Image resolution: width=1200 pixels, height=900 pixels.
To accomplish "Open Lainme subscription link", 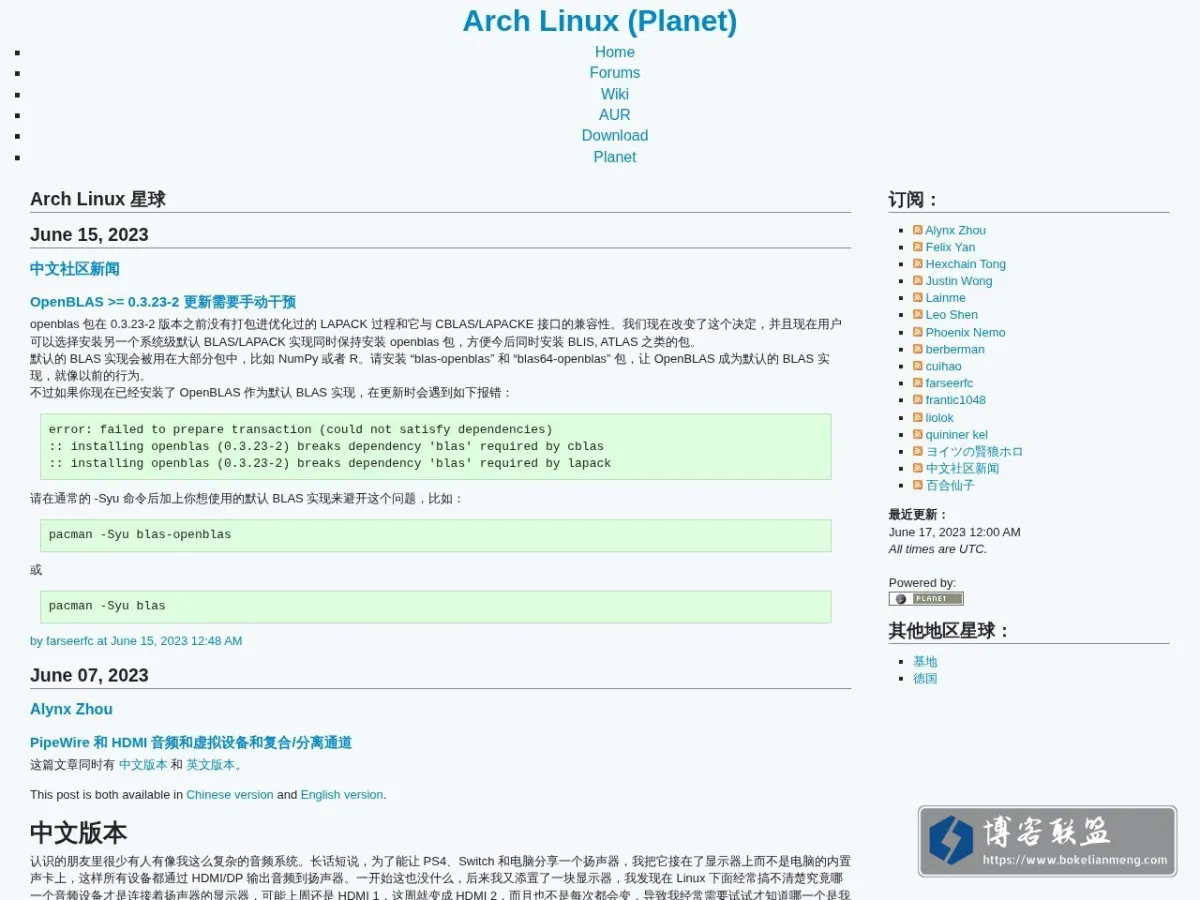I will (x=945, y=298).
